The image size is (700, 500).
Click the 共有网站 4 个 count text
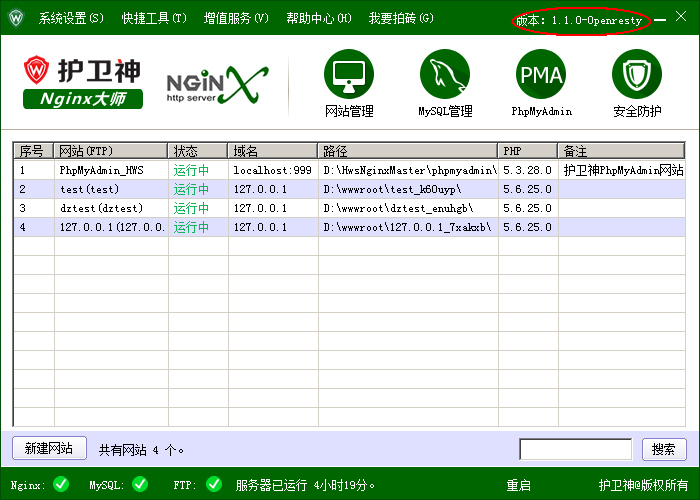pos(141,450)
